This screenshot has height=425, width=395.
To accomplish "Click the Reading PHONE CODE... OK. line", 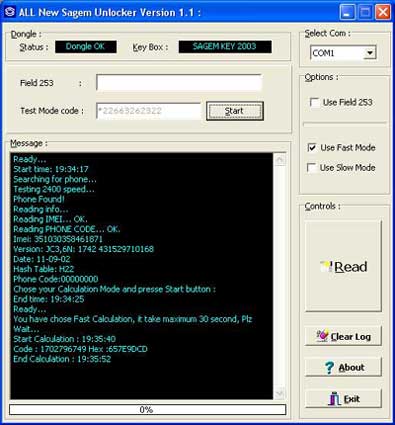I will 67,229.
